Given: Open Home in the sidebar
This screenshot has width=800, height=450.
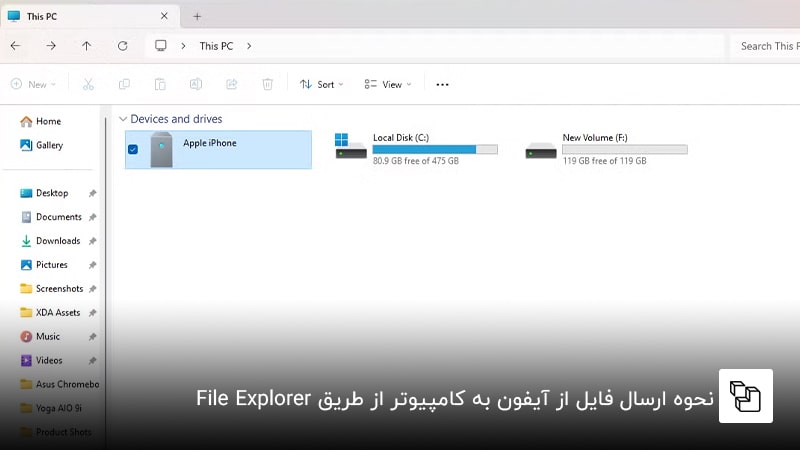Looking at the screenshot, I should click(x=40, y=121).
